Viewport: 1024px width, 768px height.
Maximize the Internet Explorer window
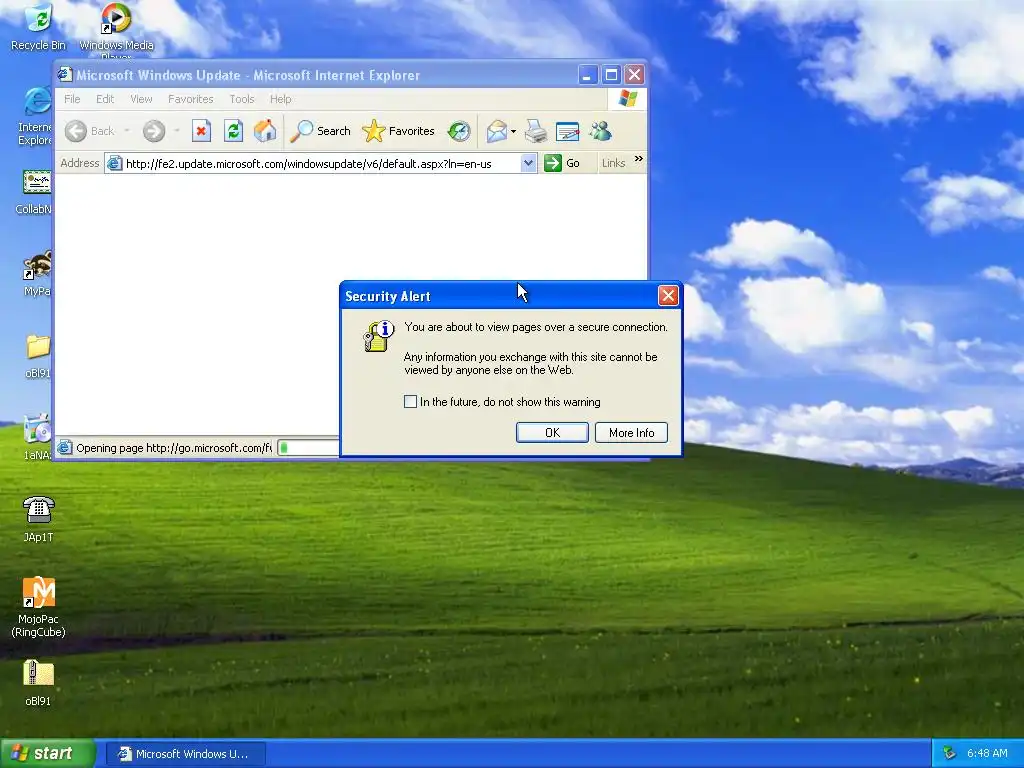pyautogui.click(x=611, y=74)
